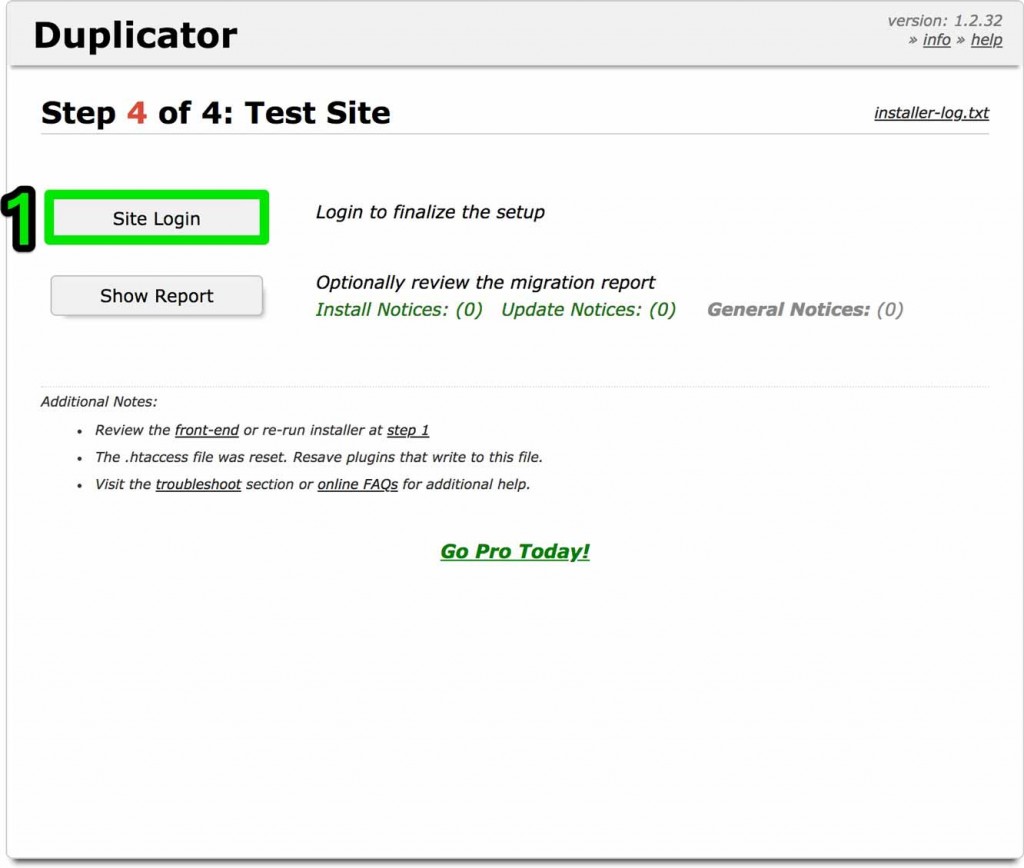Visit the online FAQs link

click(x=357, y=484)
